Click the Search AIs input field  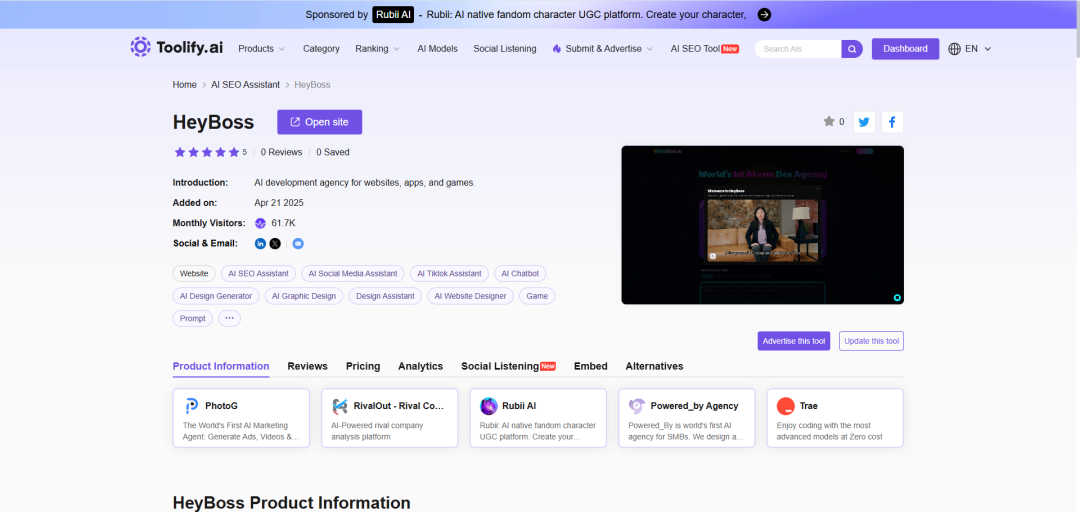tap(798, 49)
